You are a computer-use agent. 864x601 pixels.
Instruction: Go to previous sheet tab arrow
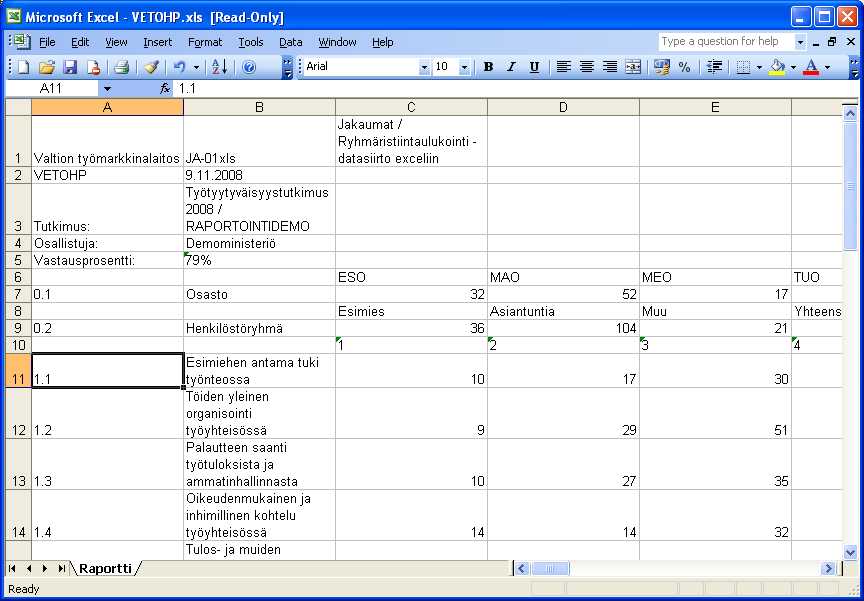pos(29,568)
